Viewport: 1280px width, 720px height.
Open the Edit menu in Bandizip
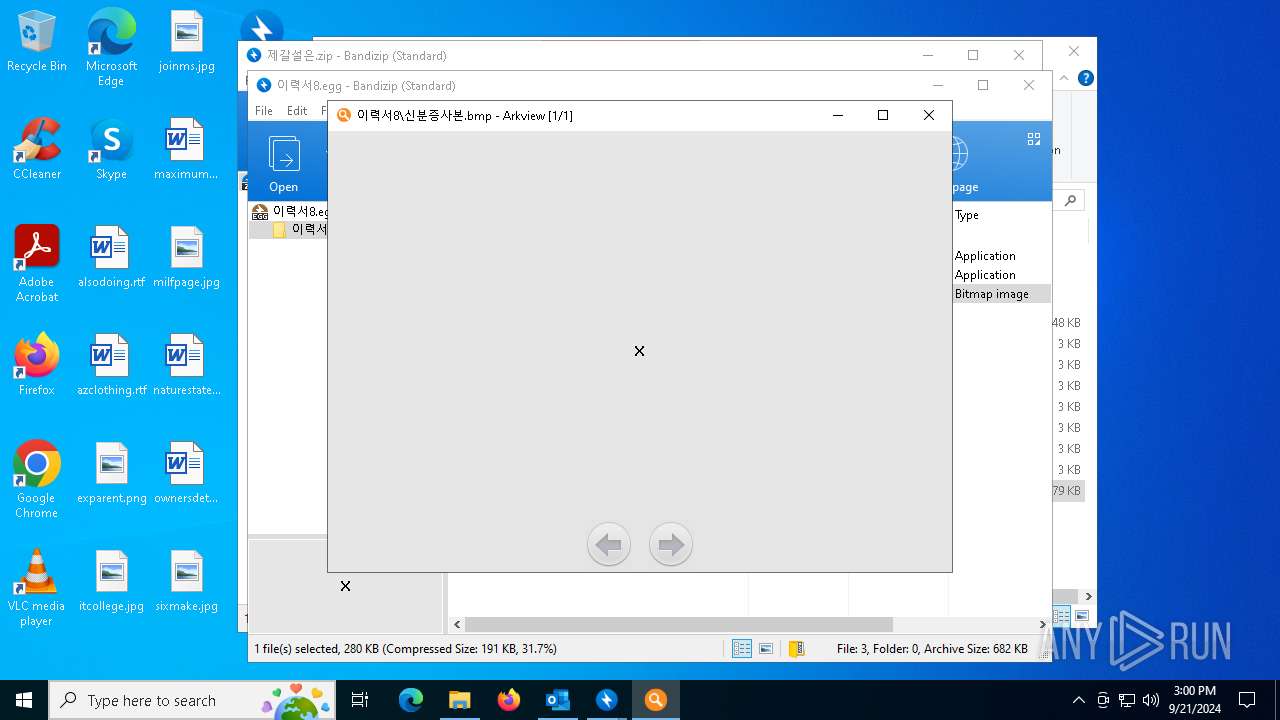[x=297, y=111]
